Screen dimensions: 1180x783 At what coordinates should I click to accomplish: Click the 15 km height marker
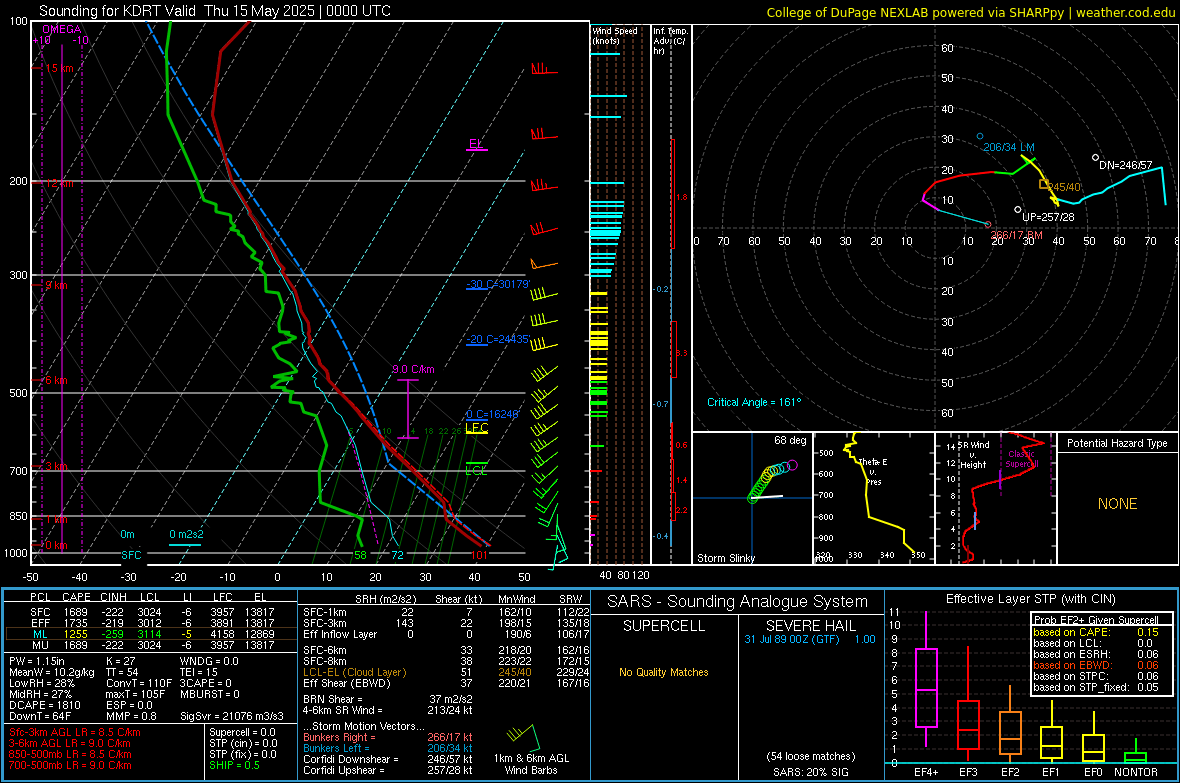click(x=59, y=68)
